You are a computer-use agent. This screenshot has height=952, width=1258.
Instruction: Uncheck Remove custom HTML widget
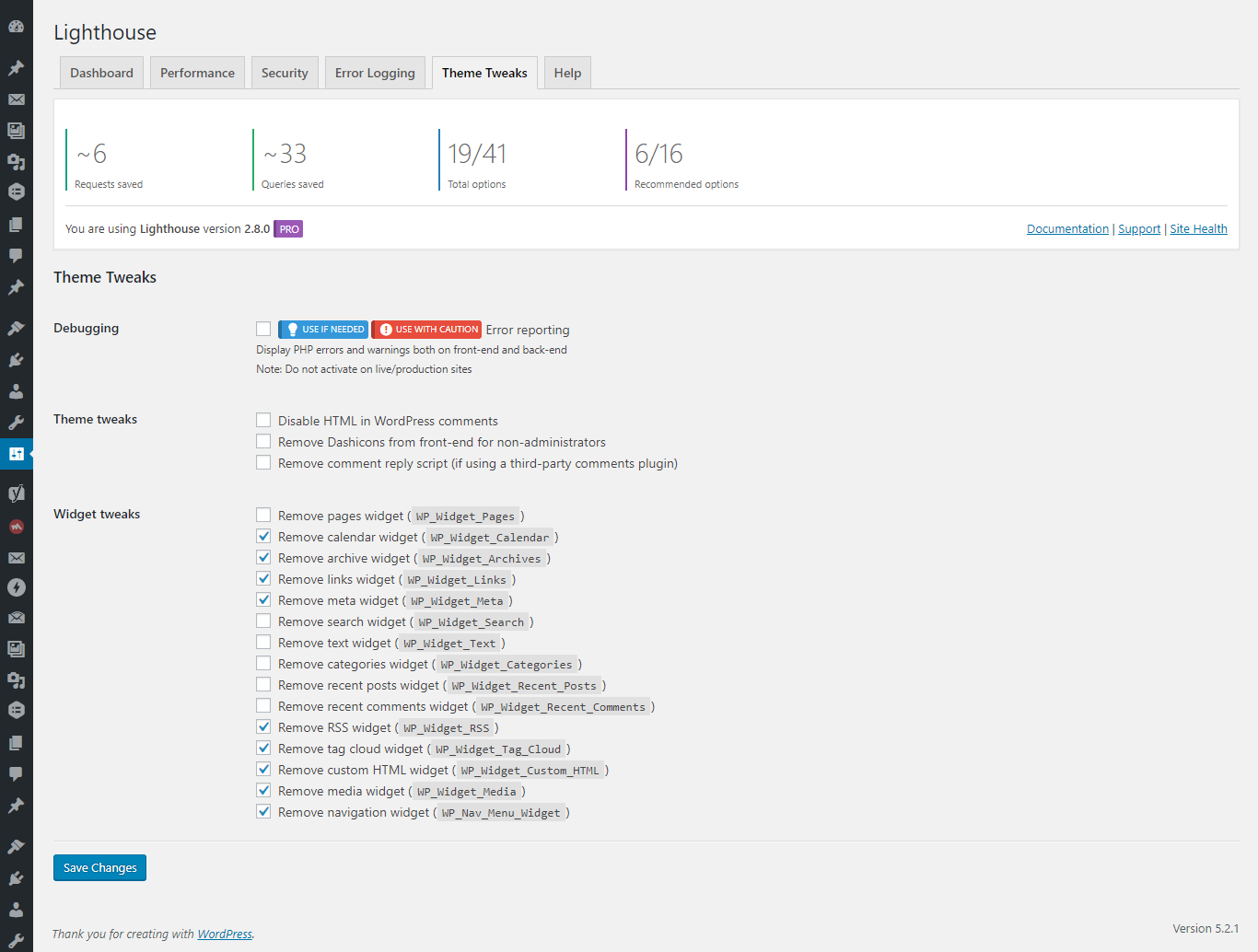[x=263, y=769]
